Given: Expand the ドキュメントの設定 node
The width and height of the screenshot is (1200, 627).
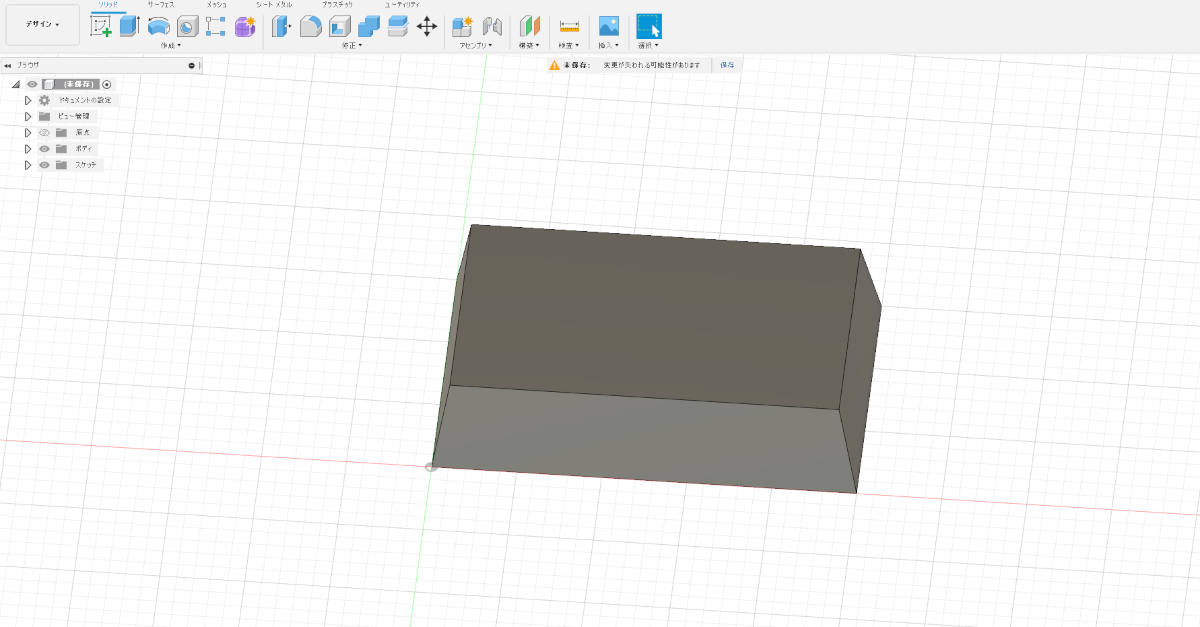Looking at the screenshot, I should pos(28,100).
